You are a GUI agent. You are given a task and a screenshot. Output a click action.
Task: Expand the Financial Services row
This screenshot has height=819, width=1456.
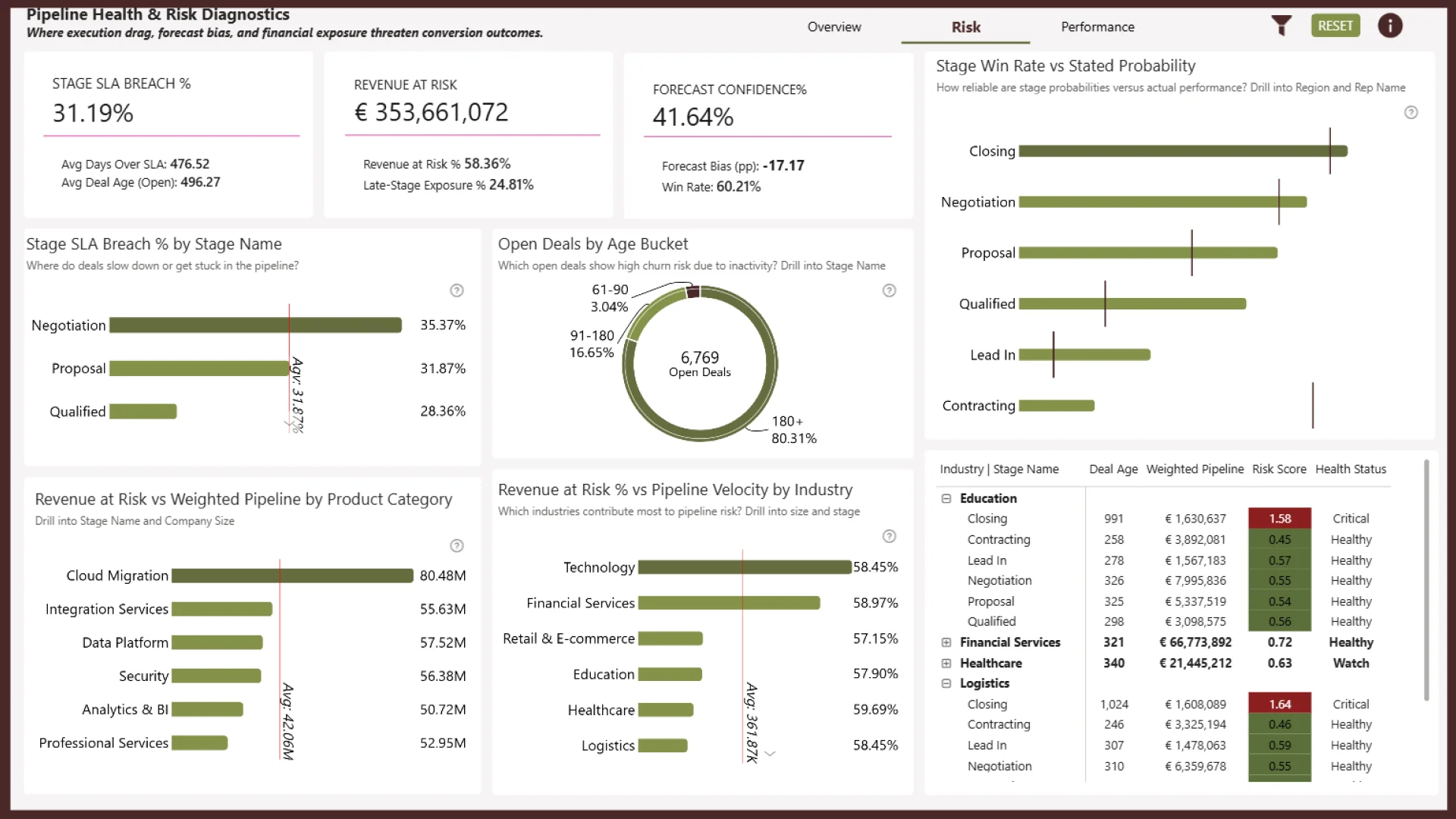click(x=946, y=642)
